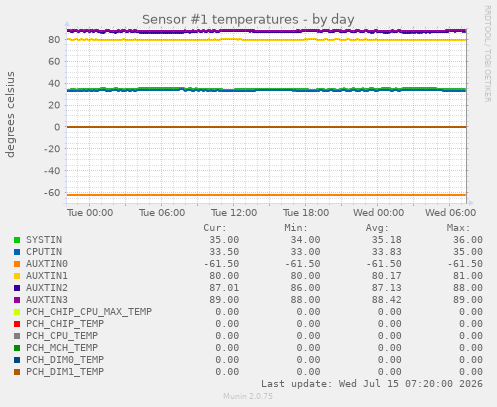This screenshot has width=497, height=407.
Task: Click the graph title 'Sensor #1 temperatures - by day'
Action: pos(248,20)
